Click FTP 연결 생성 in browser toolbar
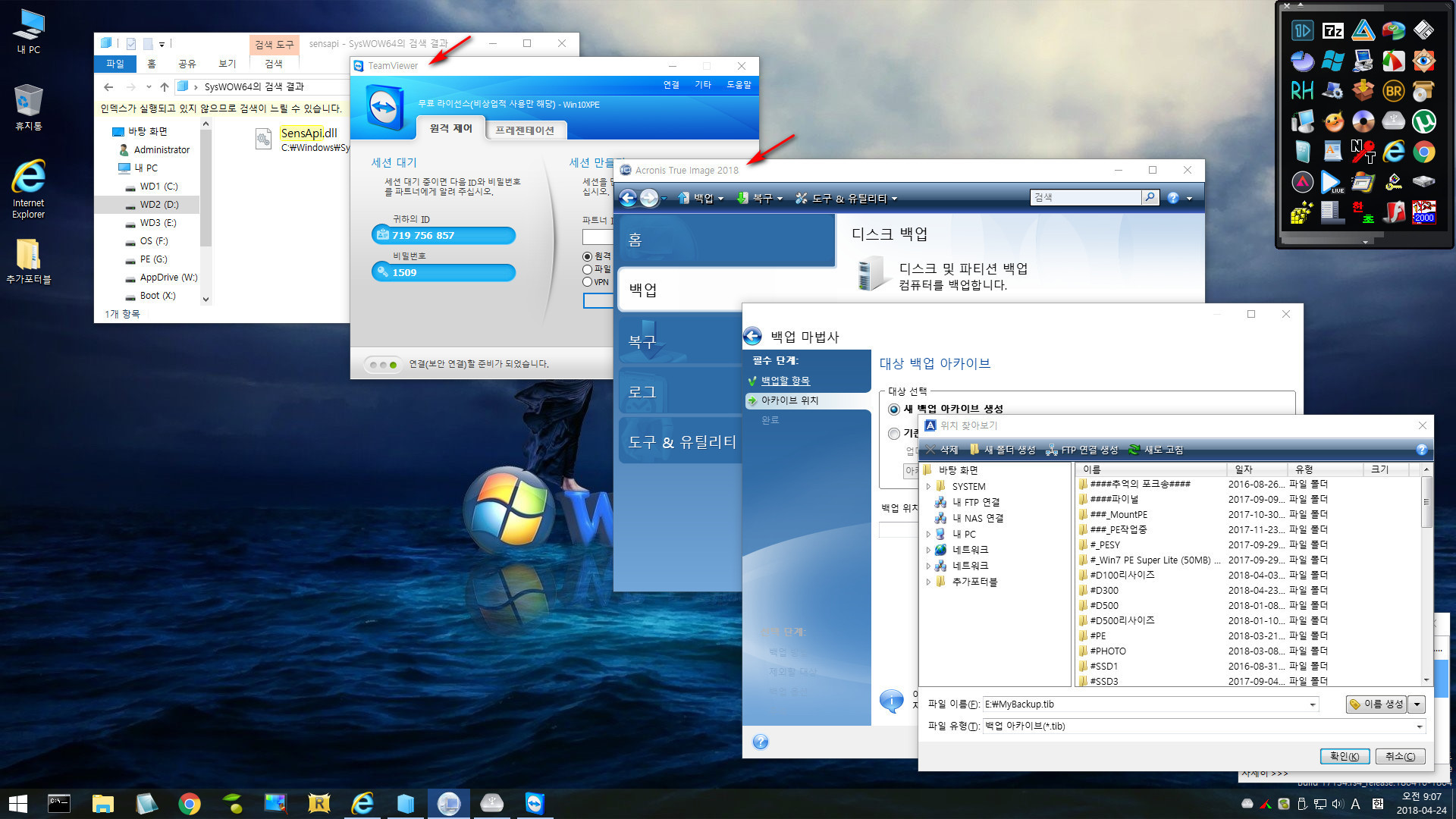This screenshot has width=1456, height=819. pyautogui.click(x=1082, y=450)
